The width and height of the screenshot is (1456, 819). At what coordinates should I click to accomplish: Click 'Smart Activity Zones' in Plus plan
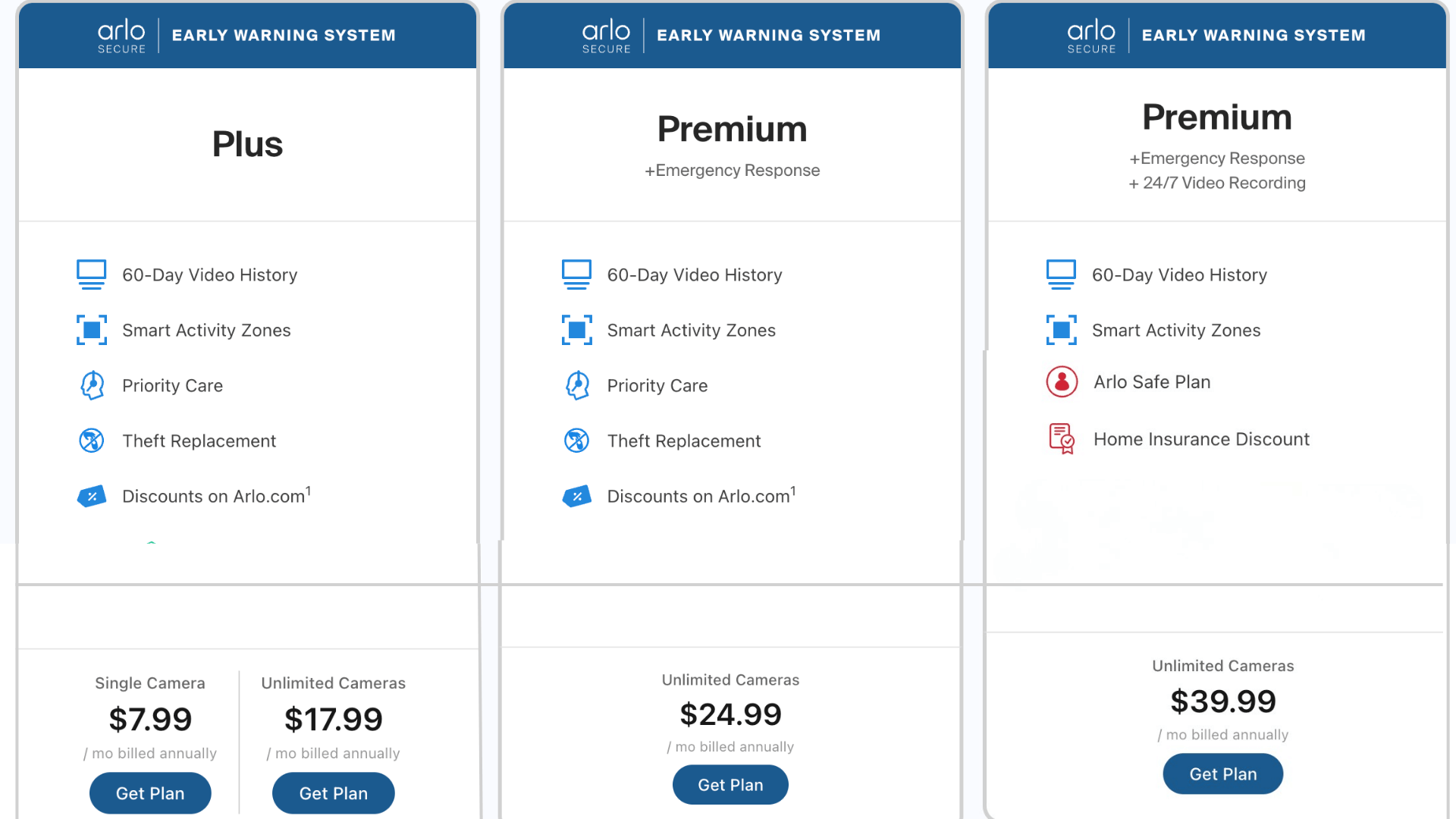tap(206, 330)
